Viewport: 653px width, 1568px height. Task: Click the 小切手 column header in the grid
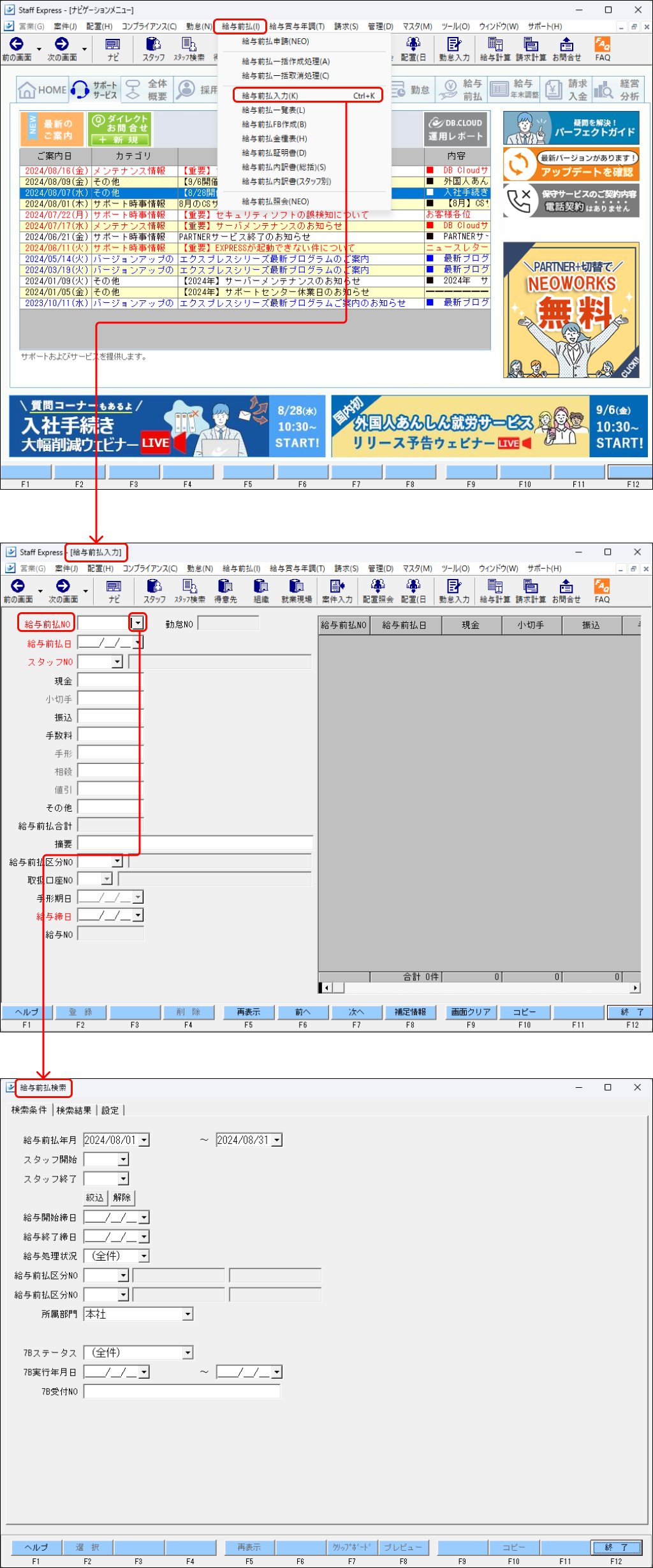tap(531, 625)
